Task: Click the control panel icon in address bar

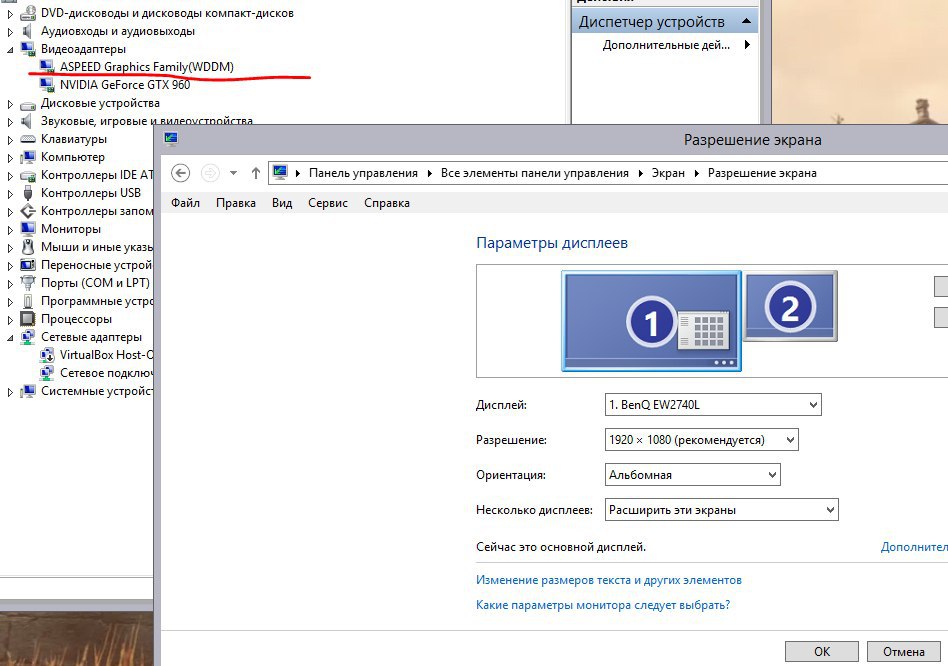Action: click(x=280, y=173)
